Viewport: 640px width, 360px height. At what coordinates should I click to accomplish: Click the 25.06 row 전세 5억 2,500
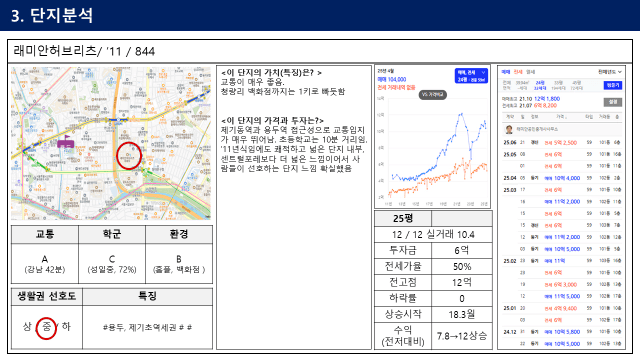560,143
